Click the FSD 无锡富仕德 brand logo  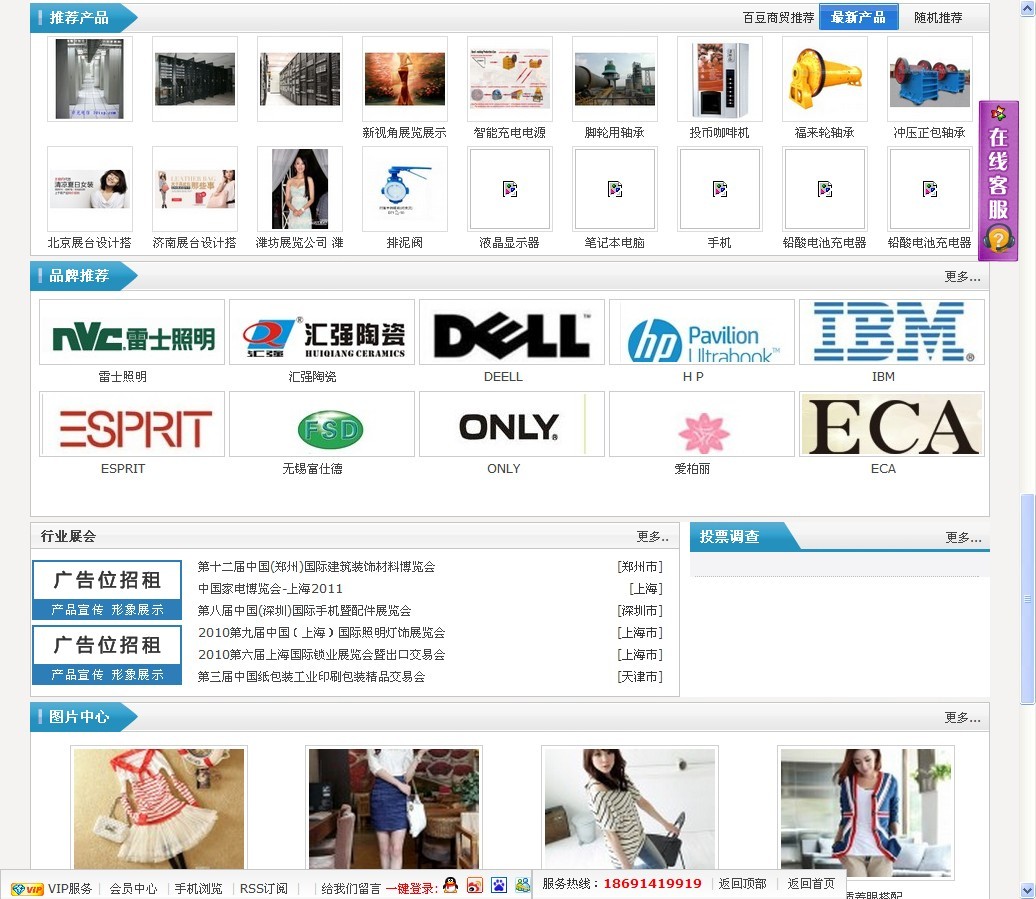(x=322, y=424)
